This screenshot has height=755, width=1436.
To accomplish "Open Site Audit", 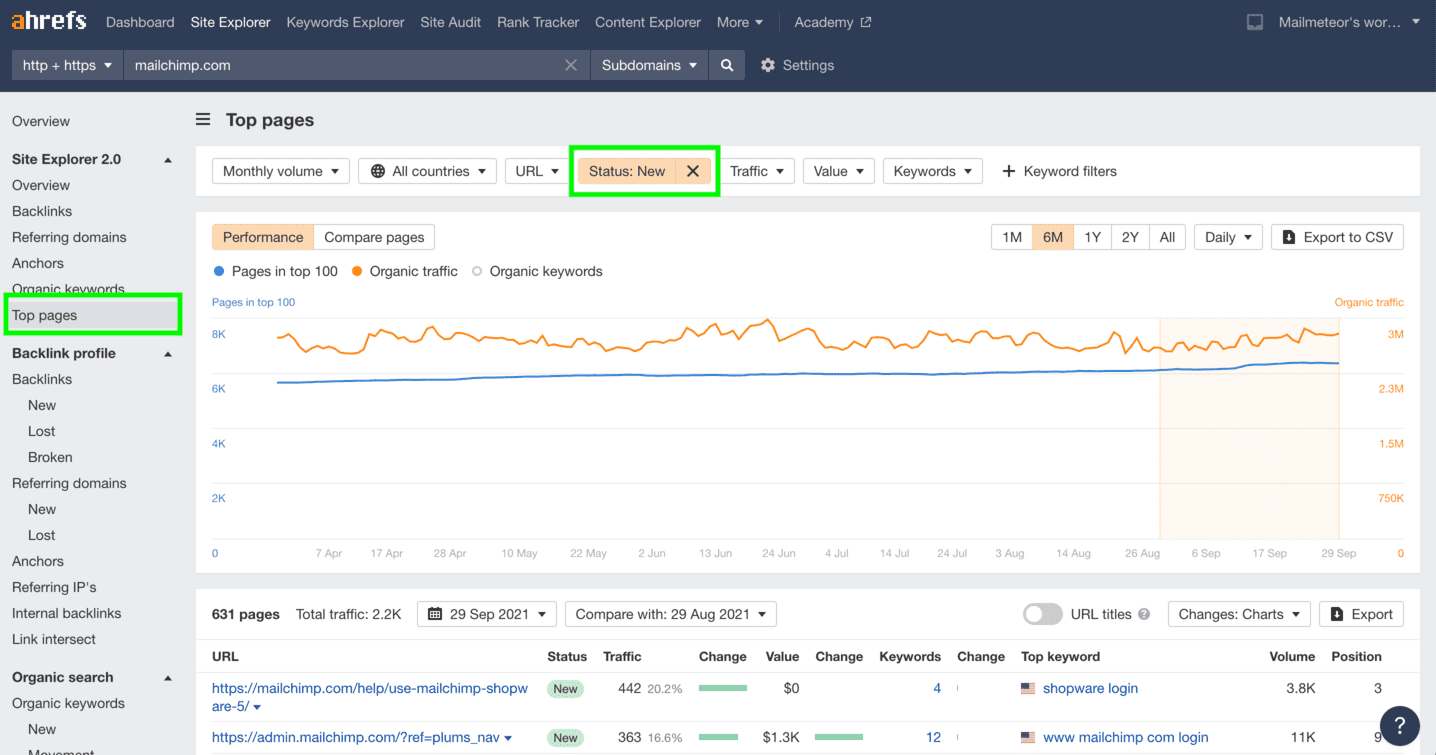I will [x=450, y=22].
